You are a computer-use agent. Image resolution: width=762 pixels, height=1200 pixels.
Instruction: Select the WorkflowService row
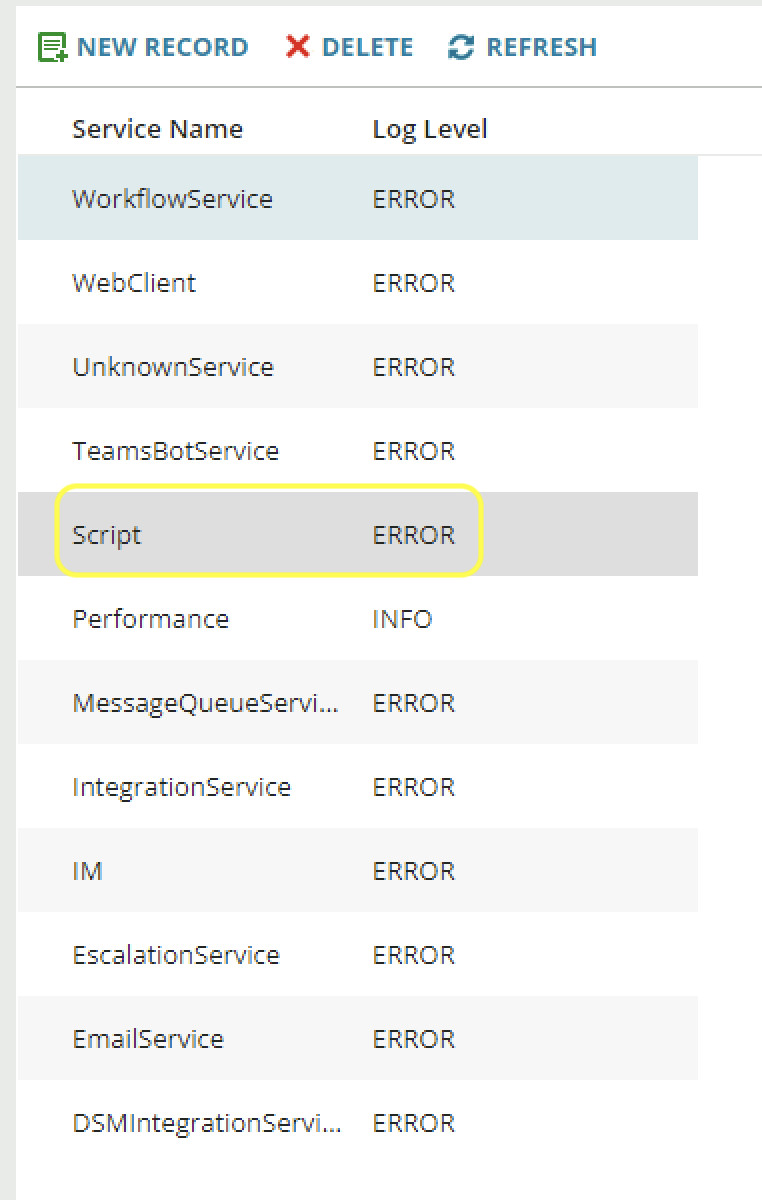tap(358, 198)
